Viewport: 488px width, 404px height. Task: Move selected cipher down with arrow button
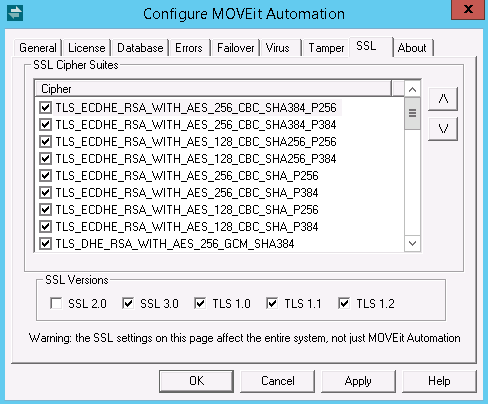coord(443,129)
